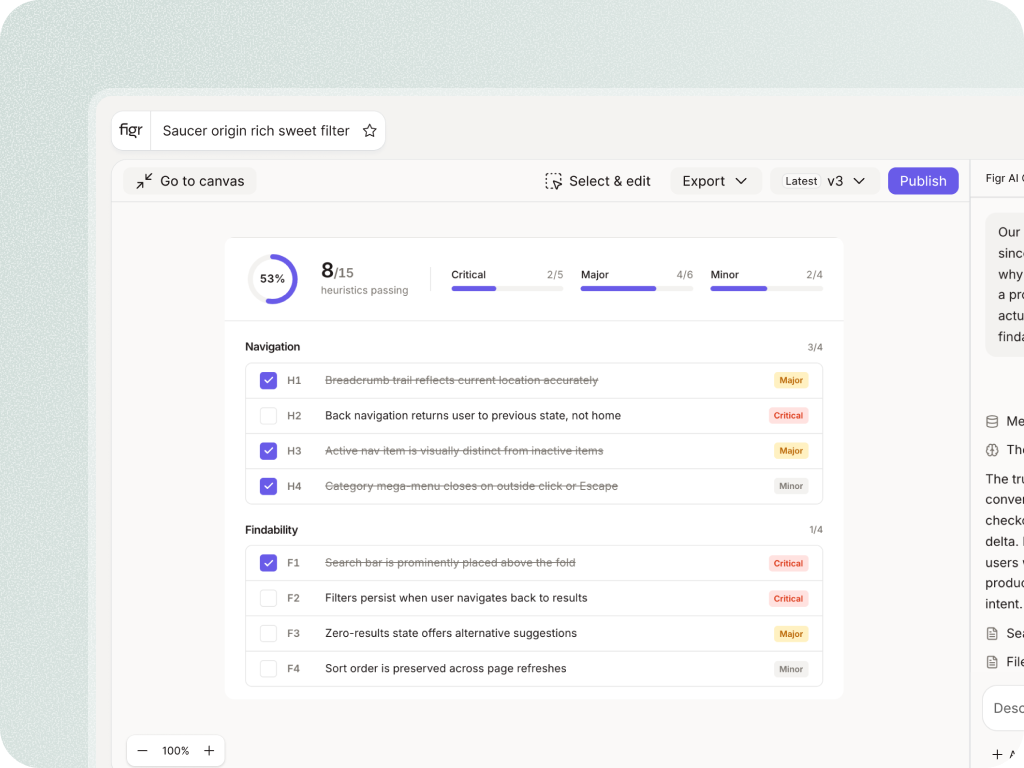The height and width of the screenshot is (768, 1024).
Task: Click the Navigation section heading
Action: [272, 347]
